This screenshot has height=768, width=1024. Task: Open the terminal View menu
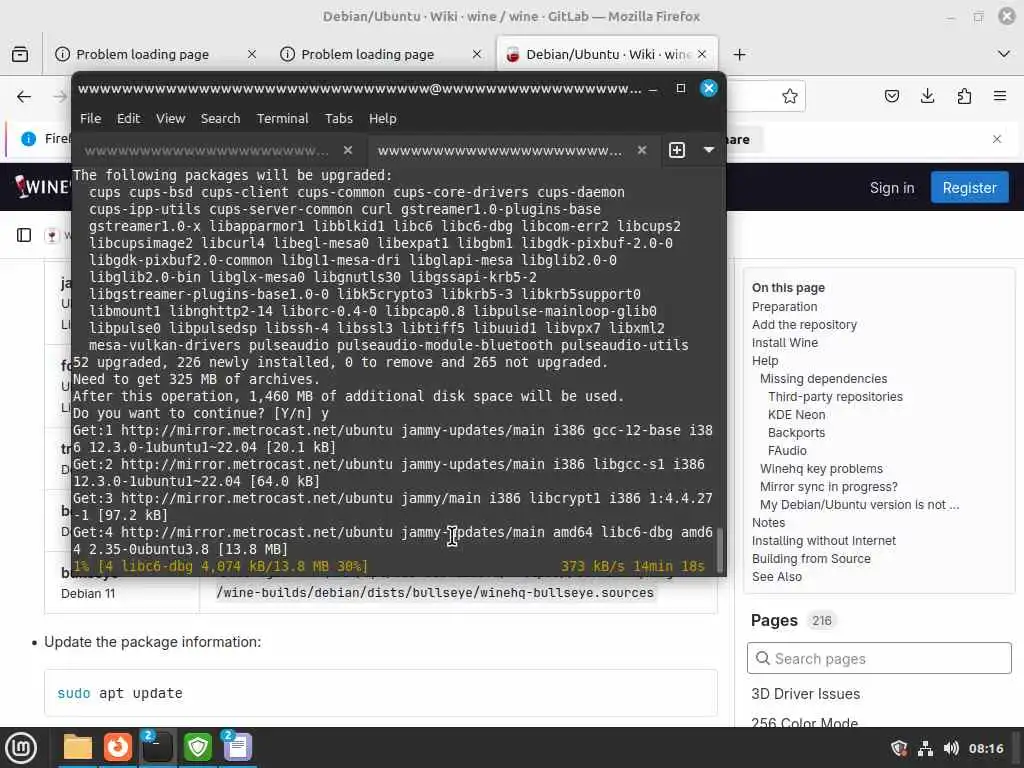click(x=170, y=118)
